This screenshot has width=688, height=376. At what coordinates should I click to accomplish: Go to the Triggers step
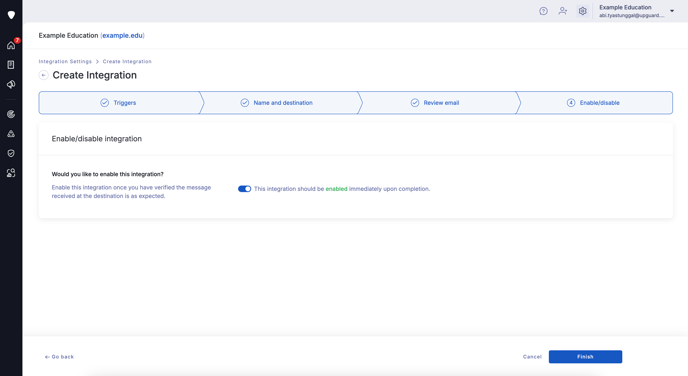[118, 103]
